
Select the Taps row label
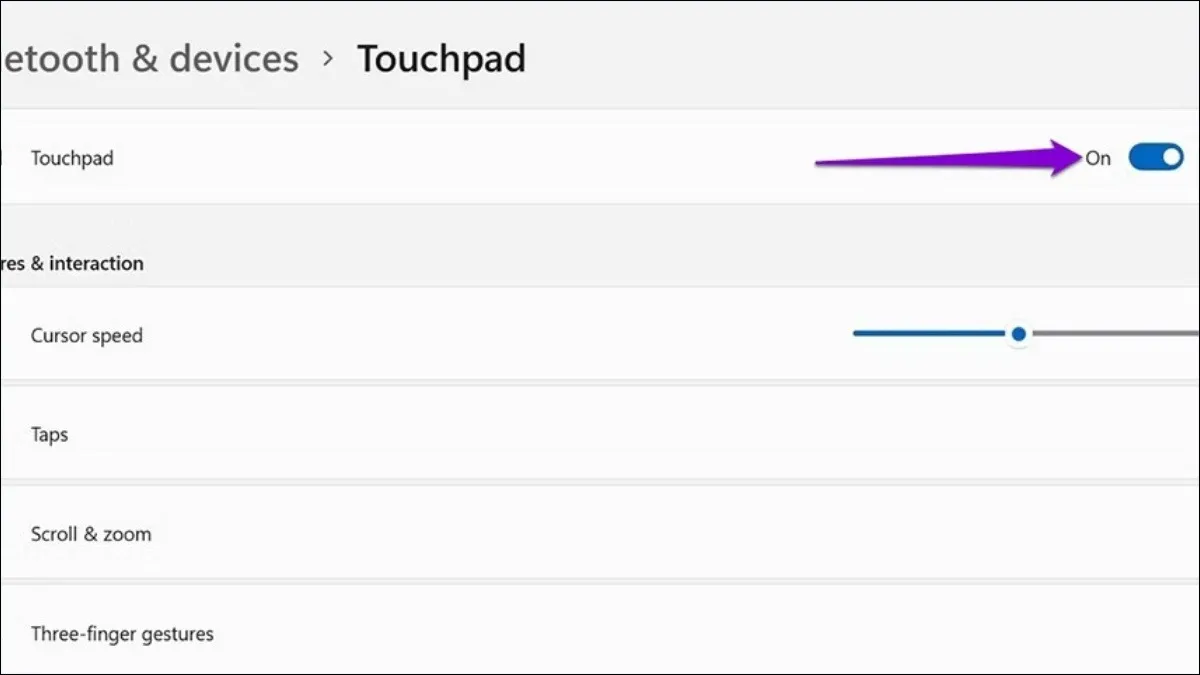point(49,434)
